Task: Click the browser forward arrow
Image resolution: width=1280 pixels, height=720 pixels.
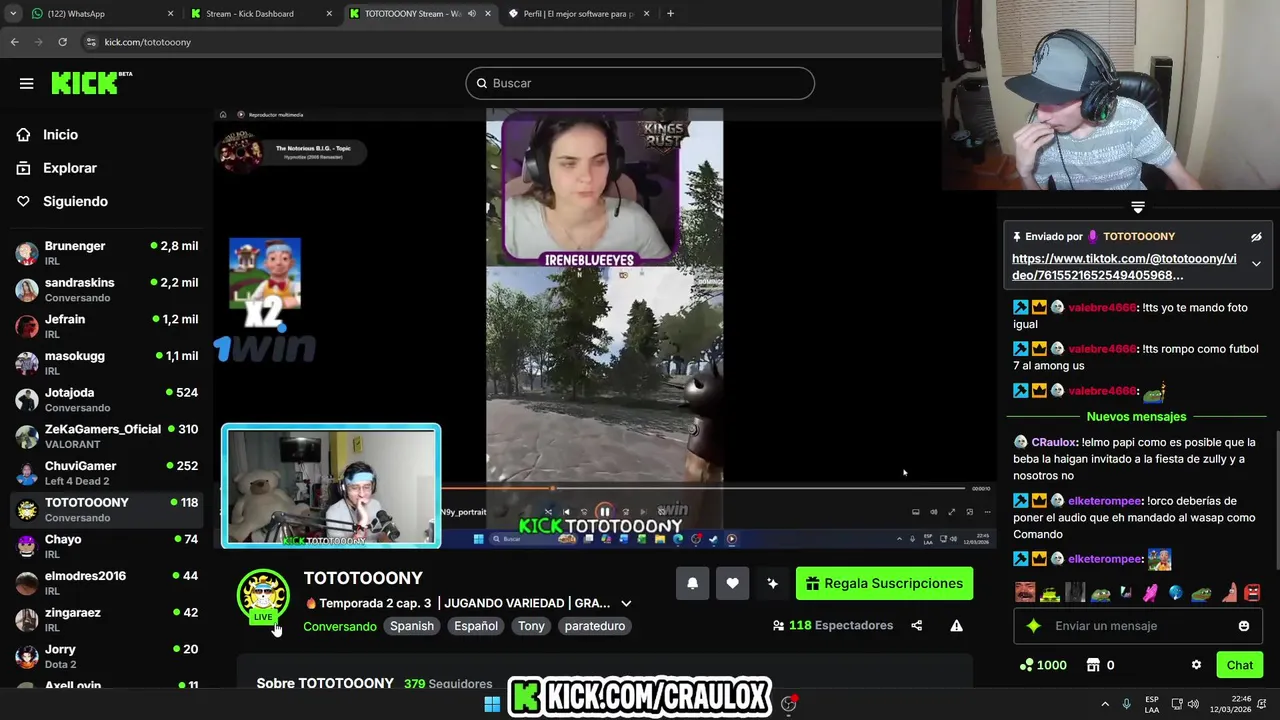Action: point(38,42)
